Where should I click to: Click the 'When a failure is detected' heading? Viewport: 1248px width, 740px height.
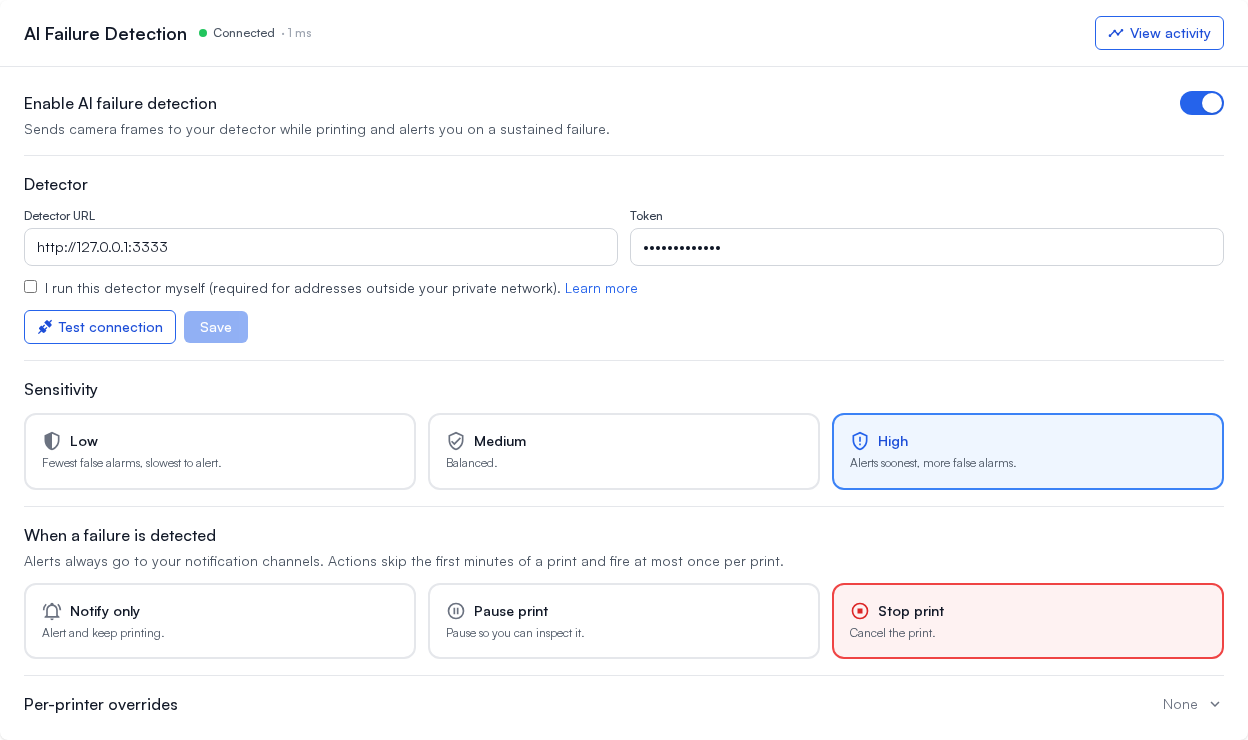(x=120, y=535)
